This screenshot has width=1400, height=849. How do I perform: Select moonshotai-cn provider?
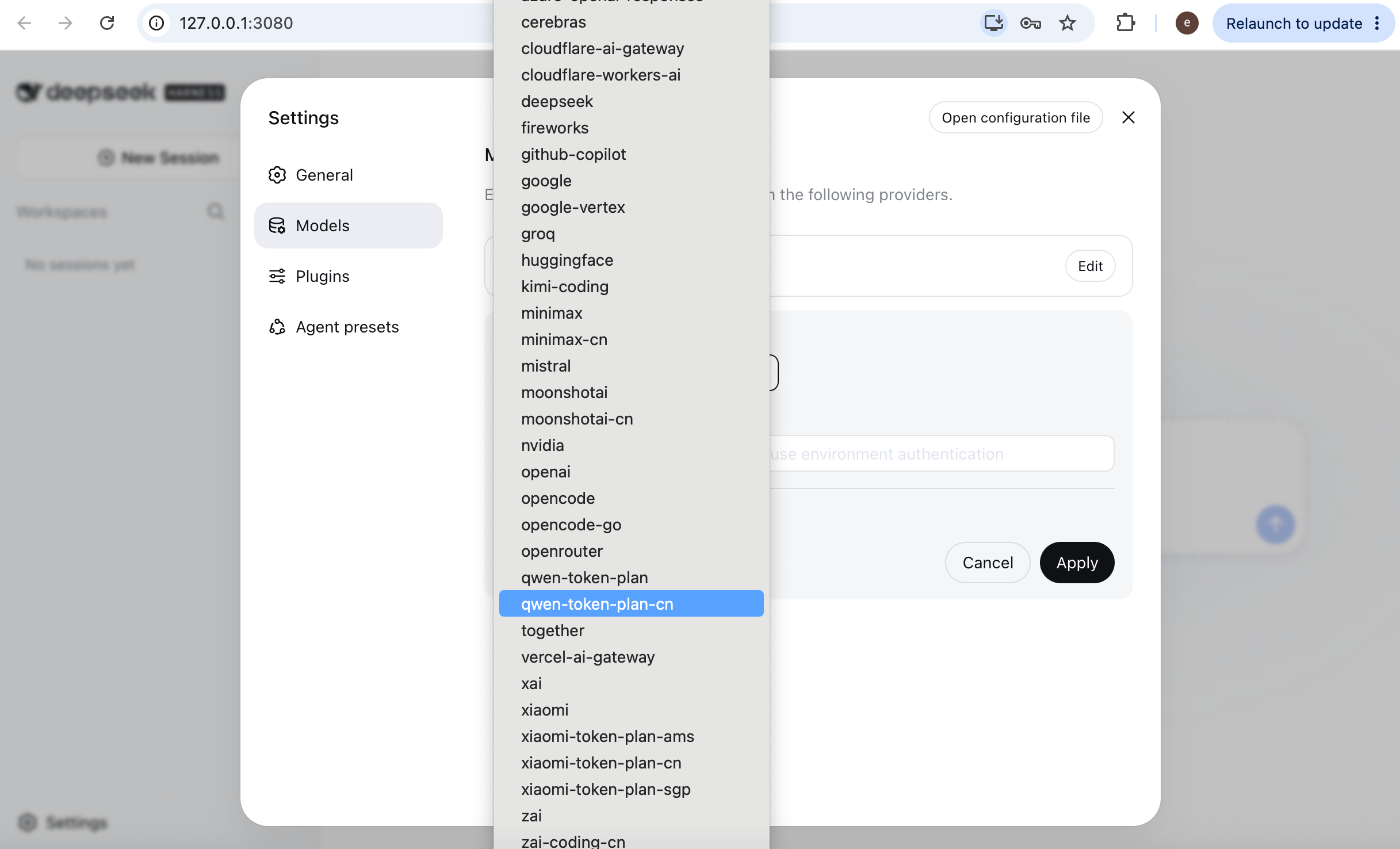click(x=632, y=419)
